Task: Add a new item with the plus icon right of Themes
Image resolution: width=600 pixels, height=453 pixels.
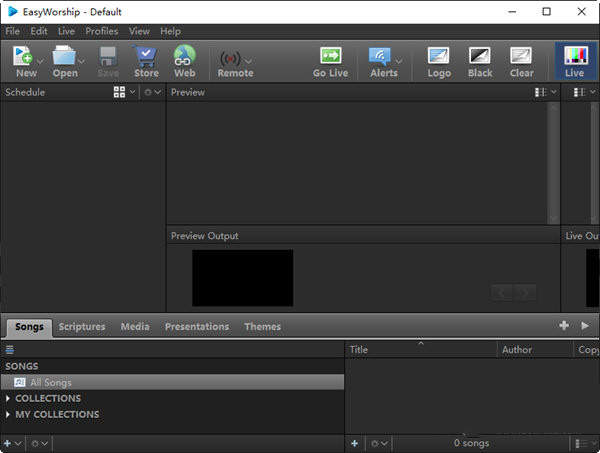Action: (564, 326)
